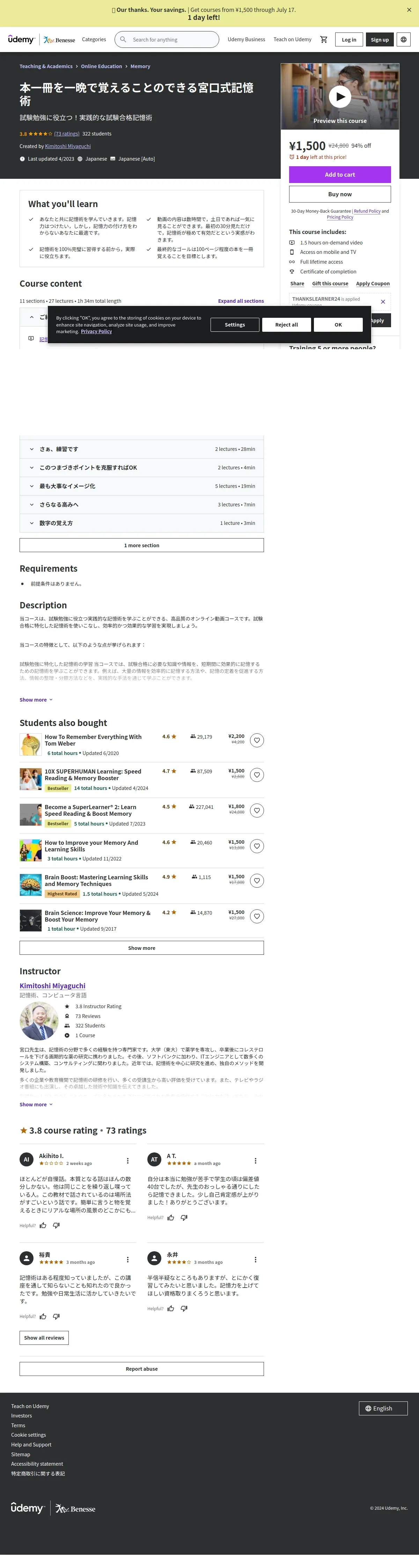Expand the さぁ、練習です section
419x1568 pixels.
(141, 449)
